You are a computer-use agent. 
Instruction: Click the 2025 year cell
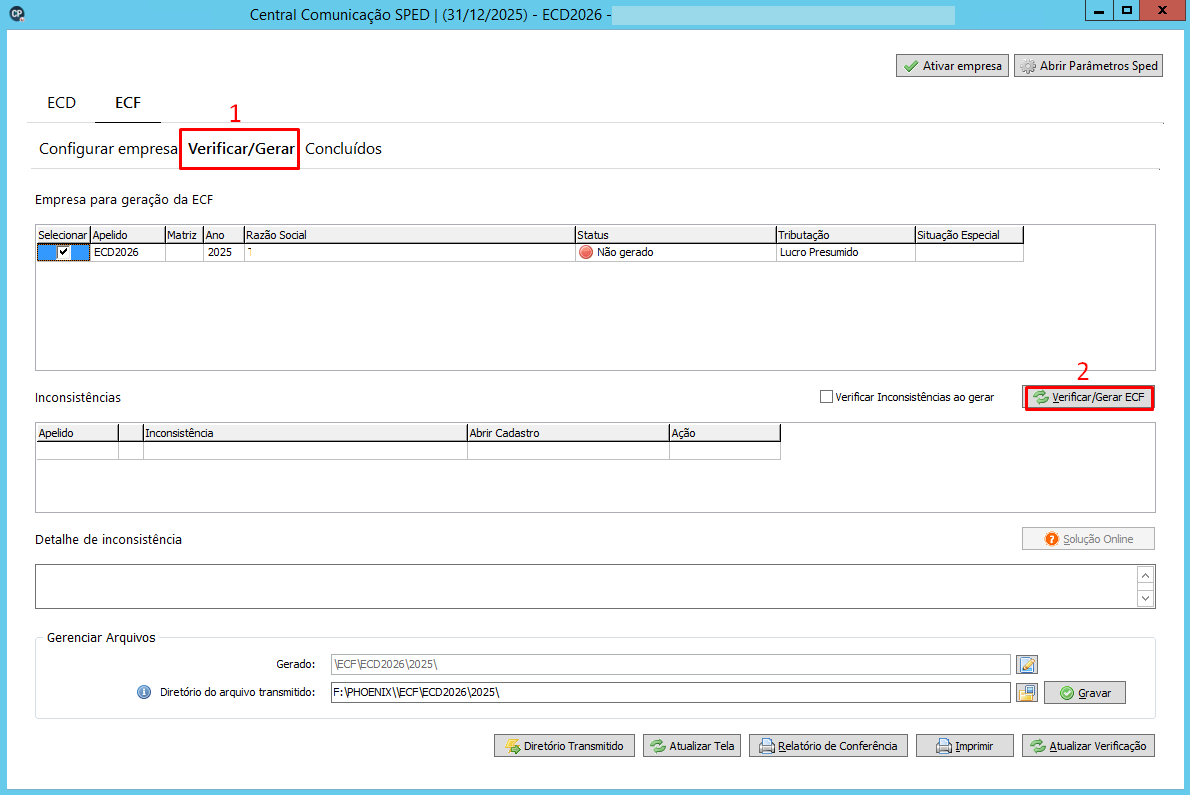[x=223, y=253]
